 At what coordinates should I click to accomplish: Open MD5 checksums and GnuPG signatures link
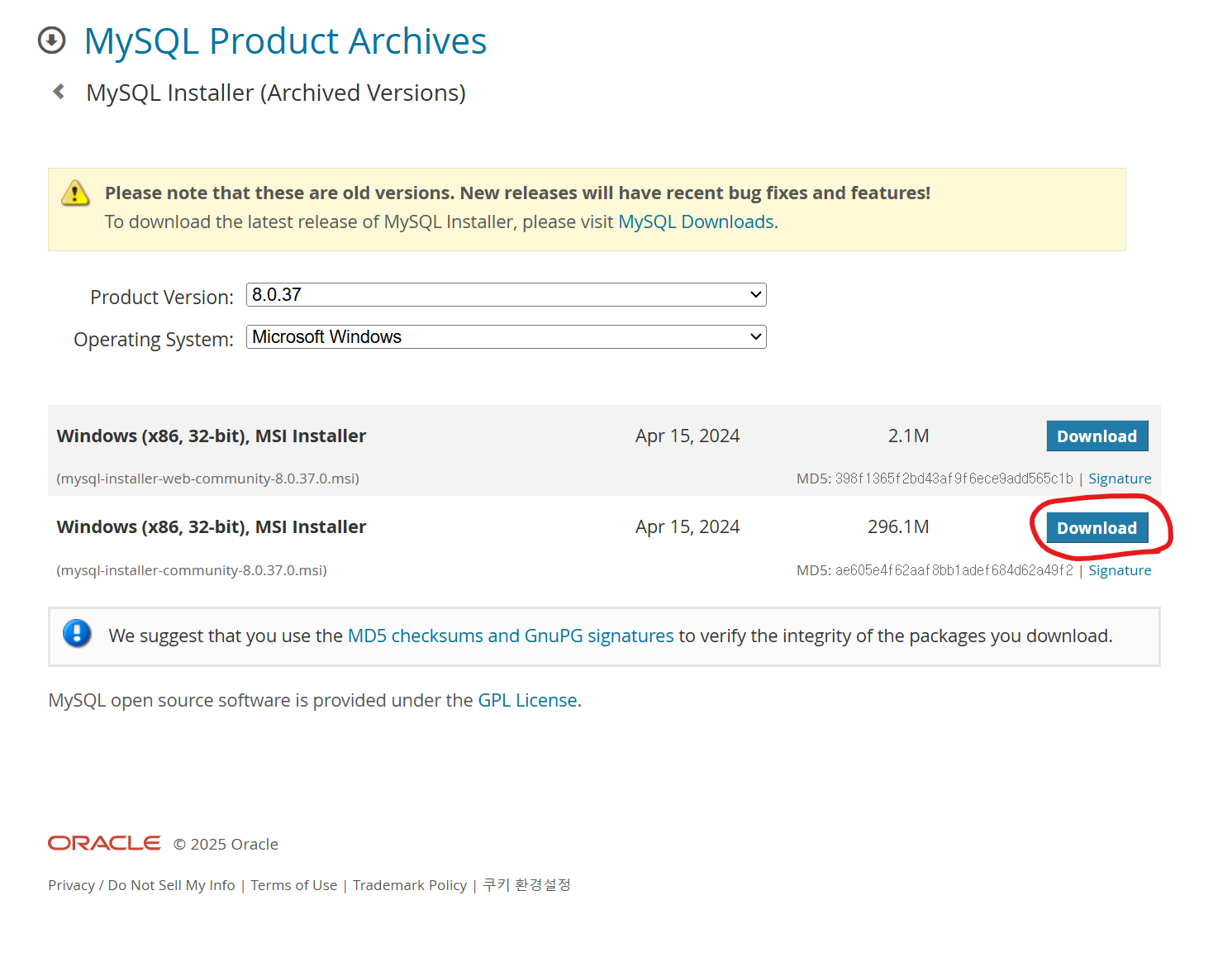click(x=511, y=636)
